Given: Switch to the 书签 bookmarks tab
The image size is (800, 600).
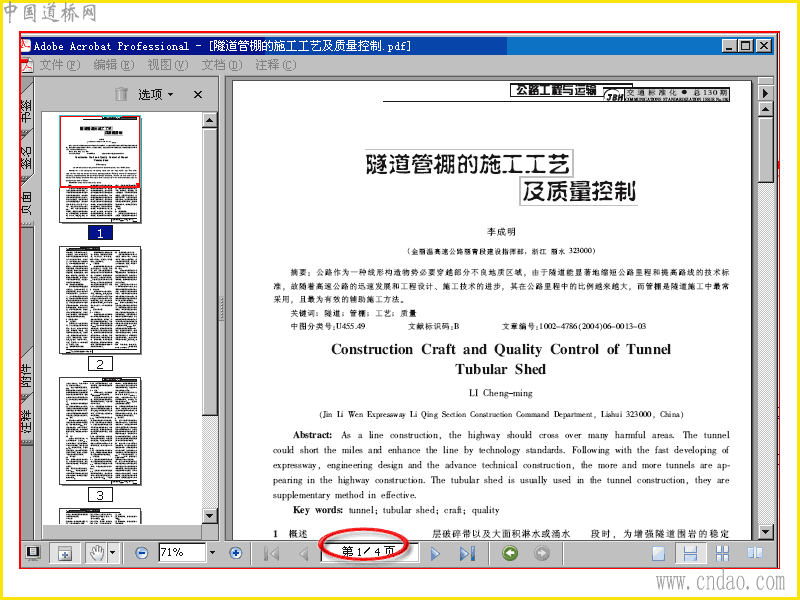Looking at the screenshot, I should click(x=27, y=111).
